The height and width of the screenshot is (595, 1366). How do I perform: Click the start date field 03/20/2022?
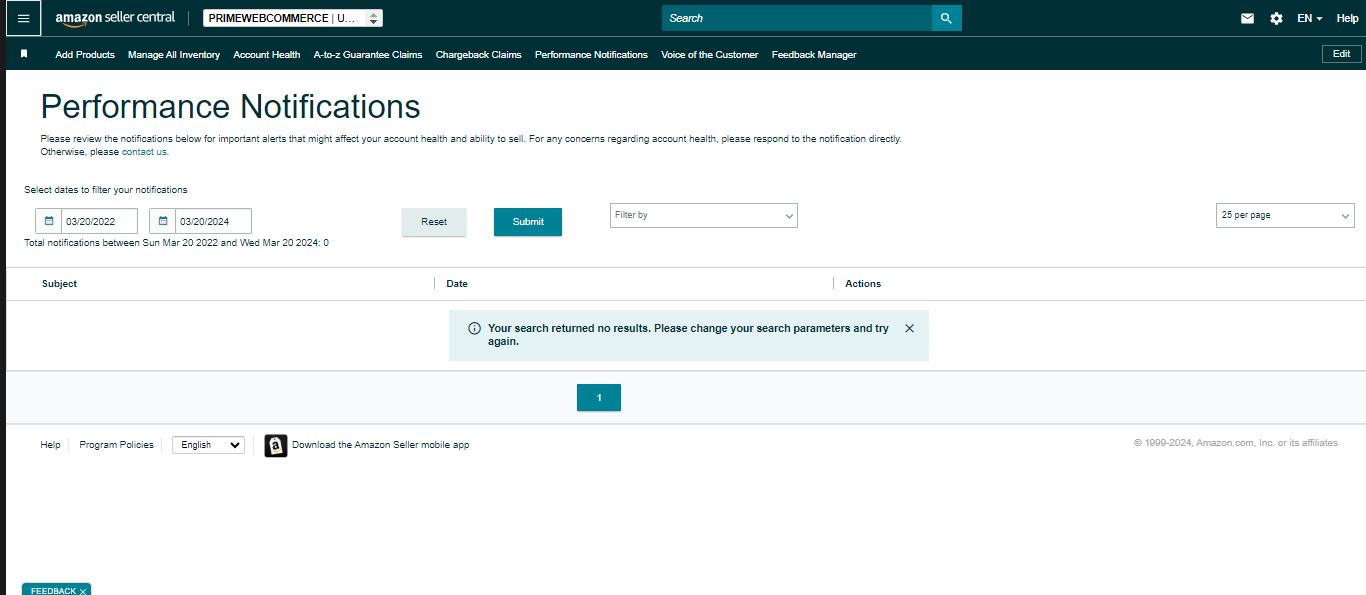click(x=99, y=221)
